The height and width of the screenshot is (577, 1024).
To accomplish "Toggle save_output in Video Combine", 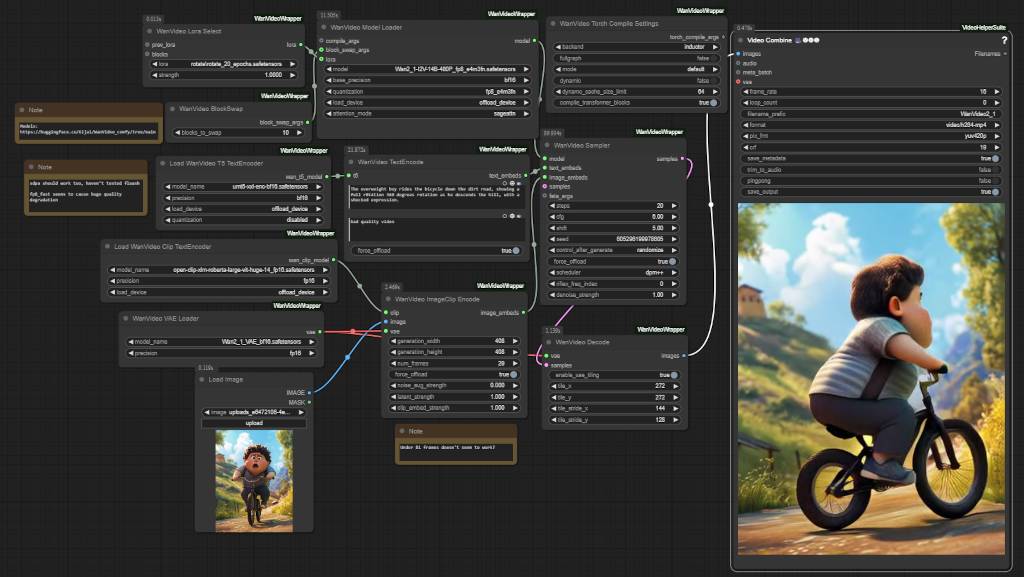I will (x=871, y=192).
